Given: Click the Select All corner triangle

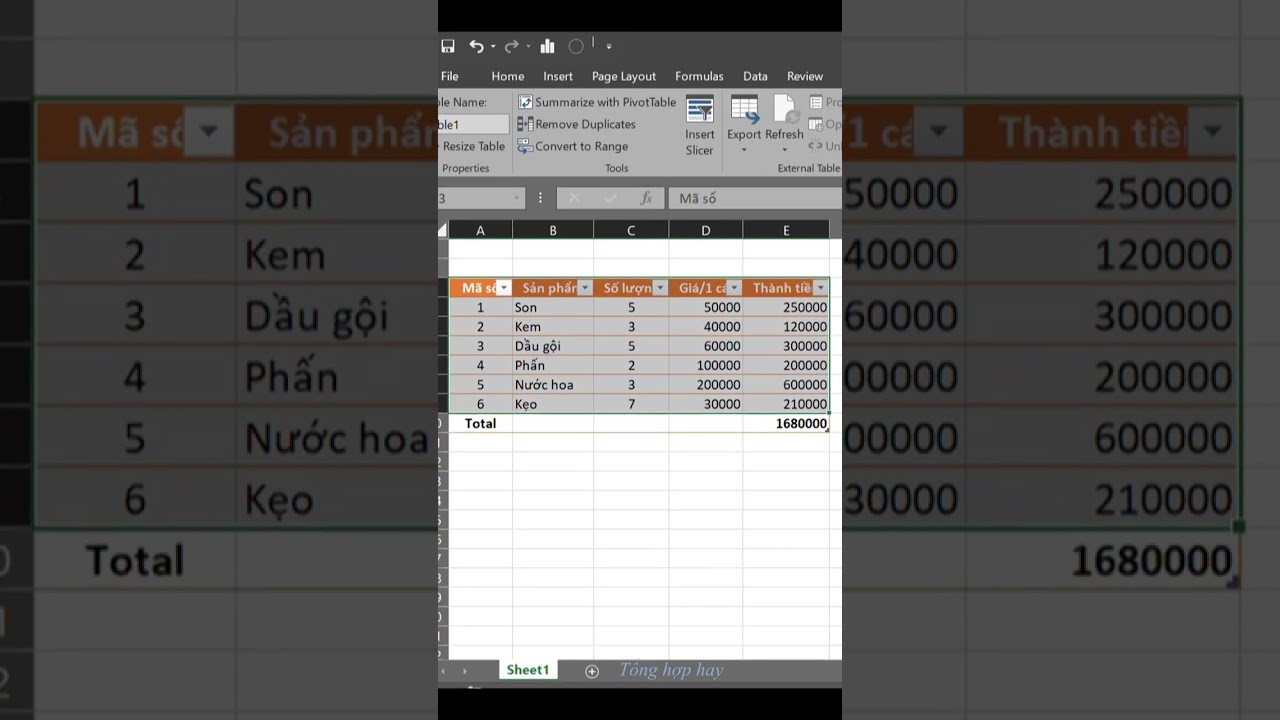Looking at the screenshot, I should click(x=443, y=230).
